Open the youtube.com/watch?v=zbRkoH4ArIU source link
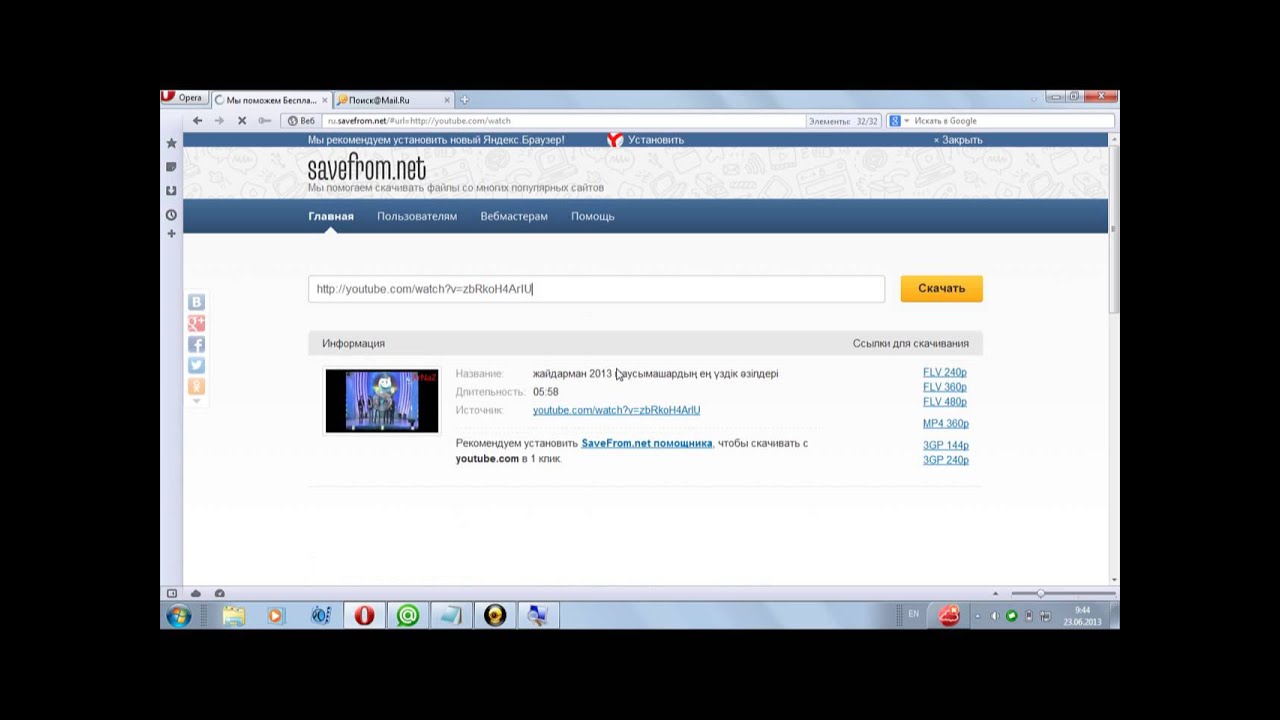This screenshot has height=720, width=1280. coord(616,410)
